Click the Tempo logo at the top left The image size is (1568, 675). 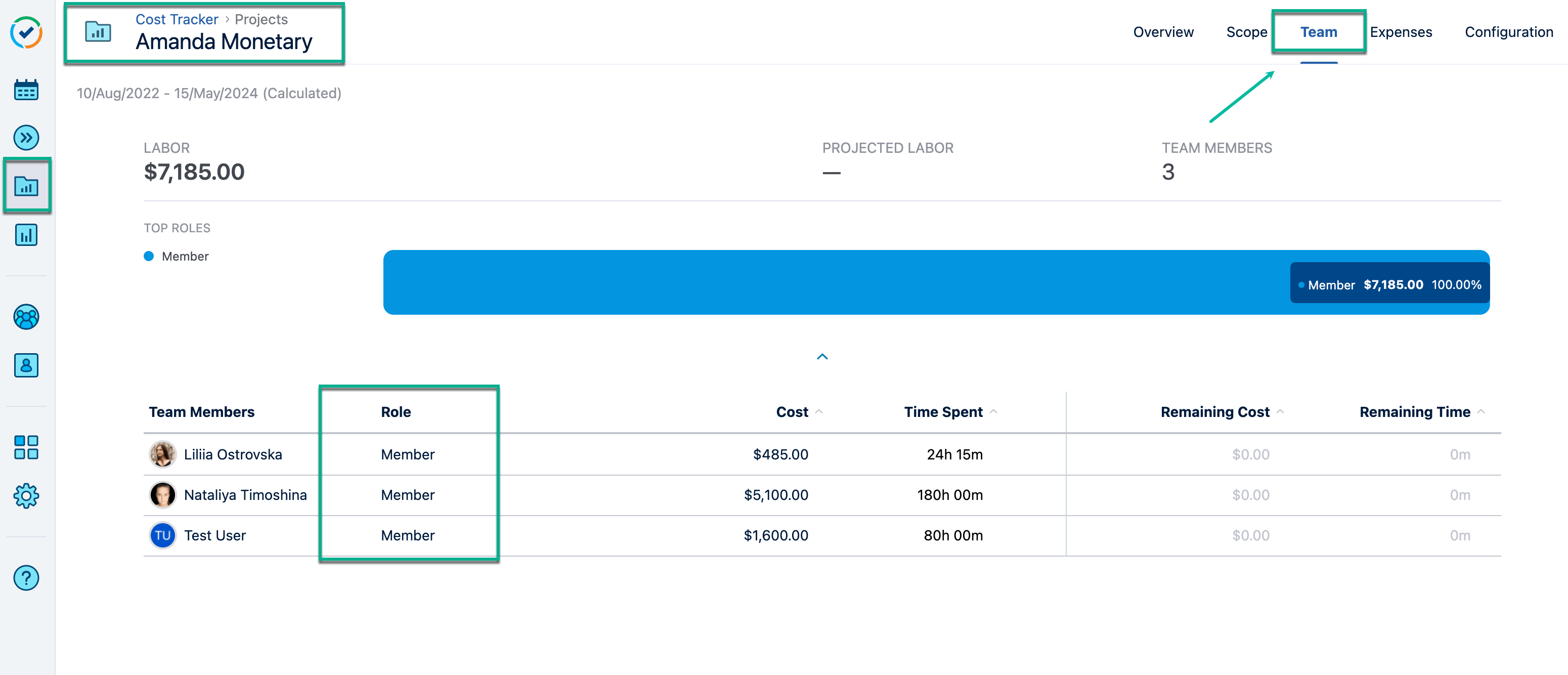pos(26,33)
